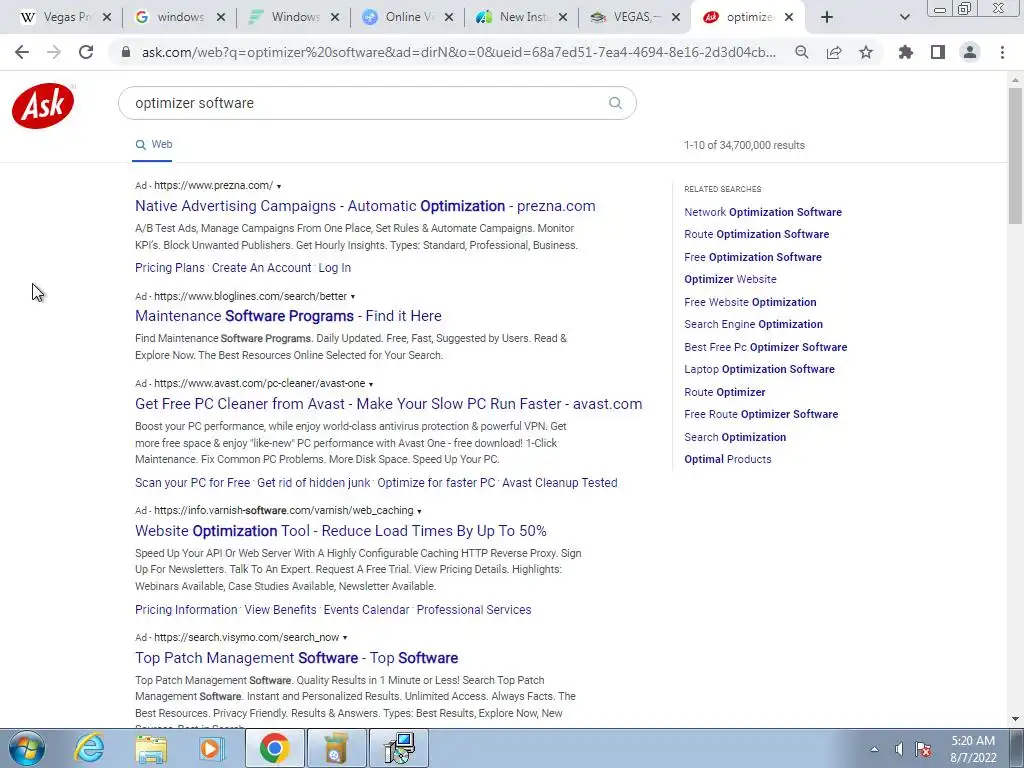Click the scrollbar down arrow
The image size is (1024, 768).
[x=1015, y=719]
